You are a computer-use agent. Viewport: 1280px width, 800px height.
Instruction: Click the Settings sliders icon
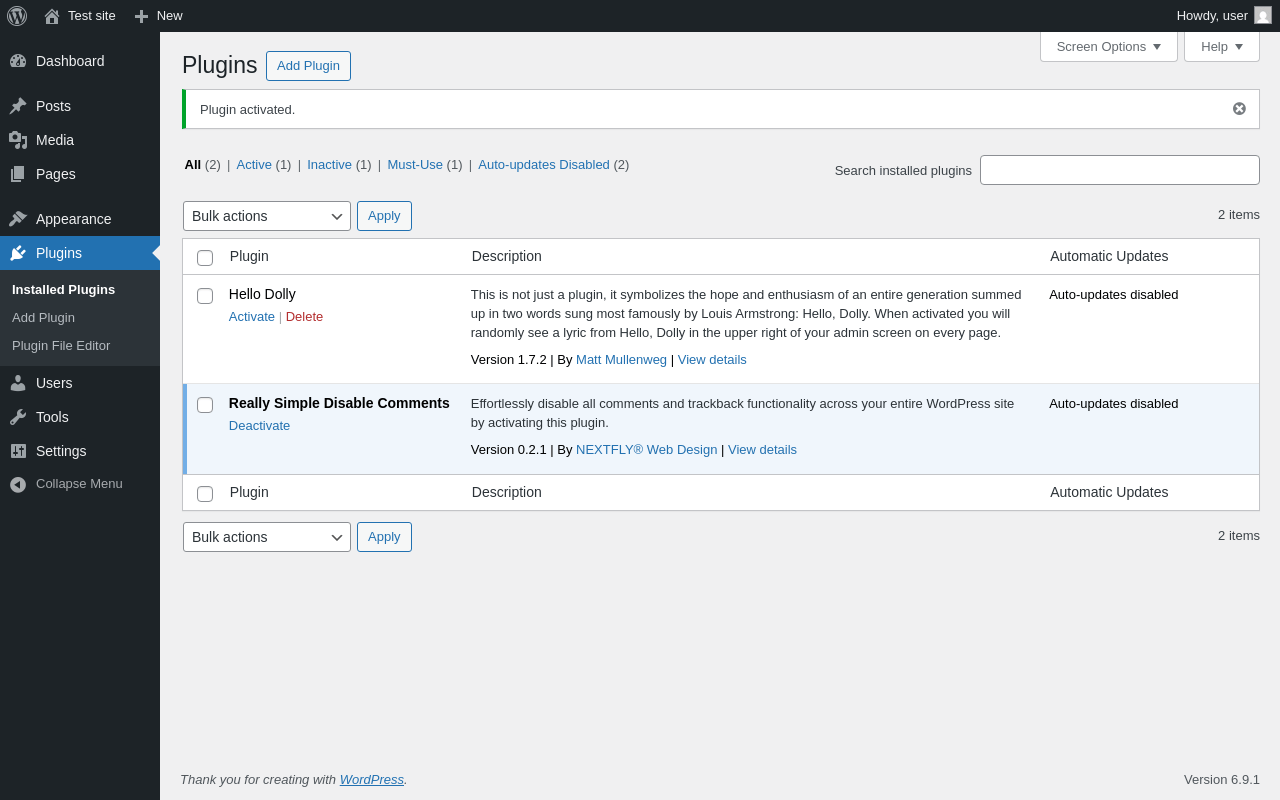tap(18, 451)
